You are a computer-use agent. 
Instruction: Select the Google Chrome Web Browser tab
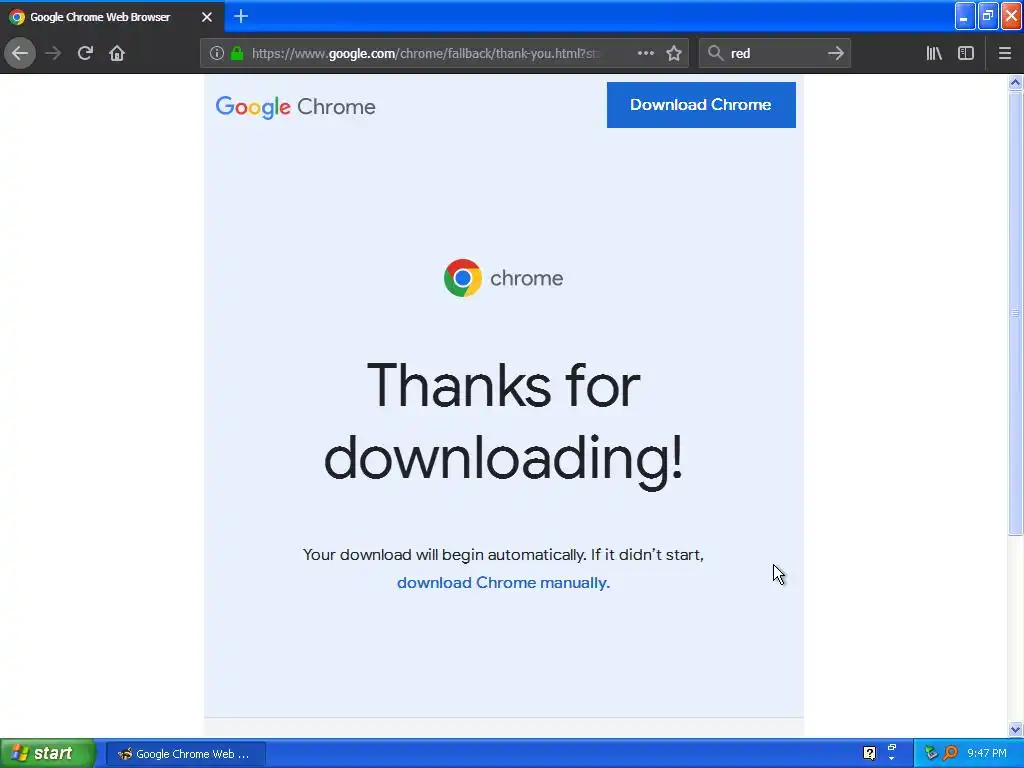click(x=112, y=17)
